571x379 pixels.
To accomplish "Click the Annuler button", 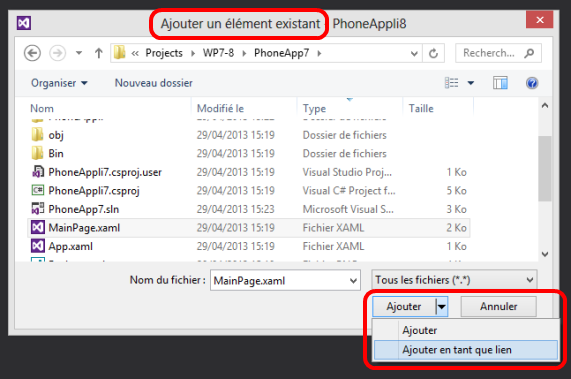I will [499, 307].
